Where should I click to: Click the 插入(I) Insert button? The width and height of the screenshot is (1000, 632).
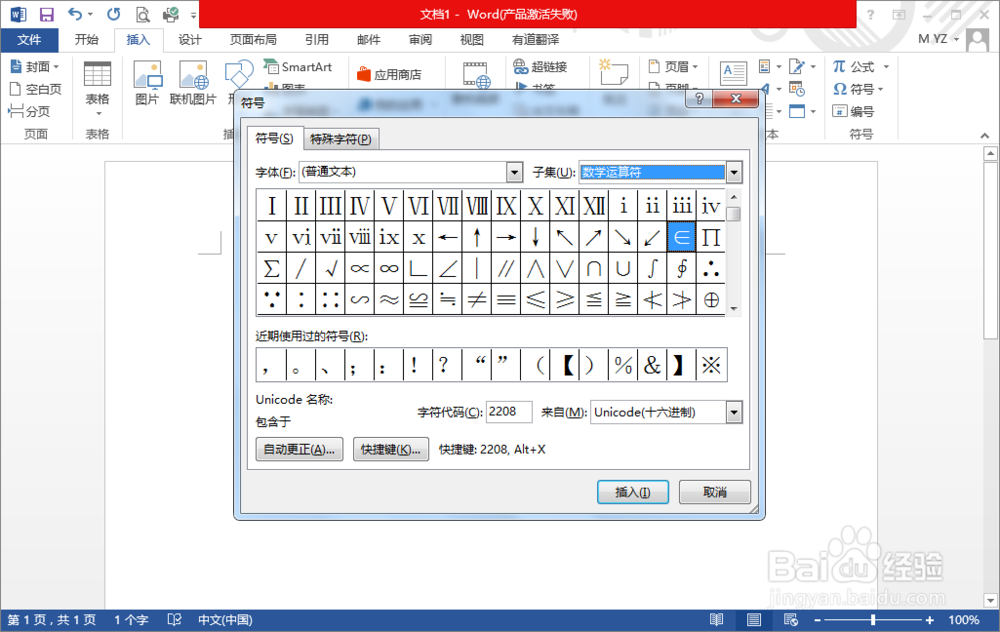[633, 492]
